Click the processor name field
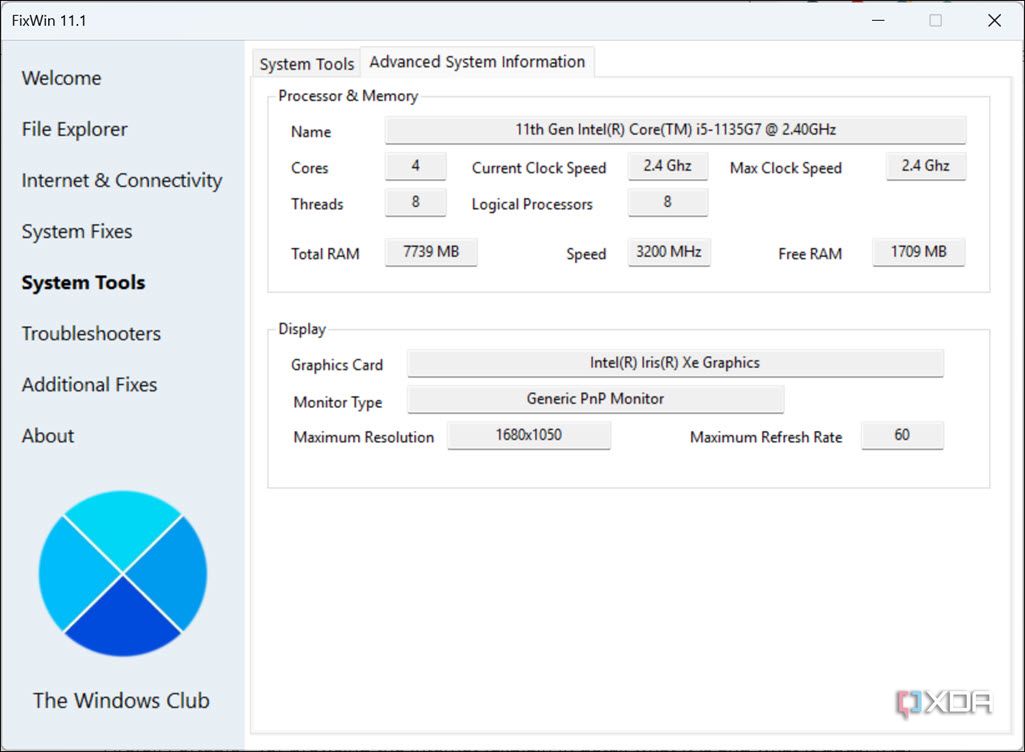The image size is (1025, 752). point(675,129)
